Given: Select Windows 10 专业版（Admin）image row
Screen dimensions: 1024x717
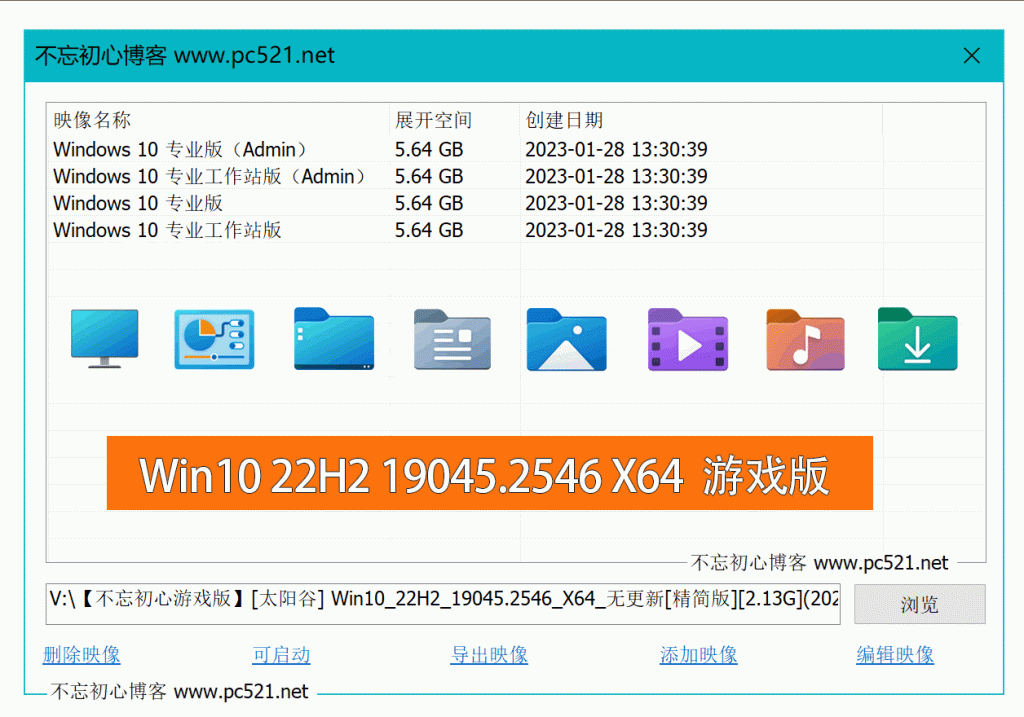Looking at the screenshot, I should [516, 150].
